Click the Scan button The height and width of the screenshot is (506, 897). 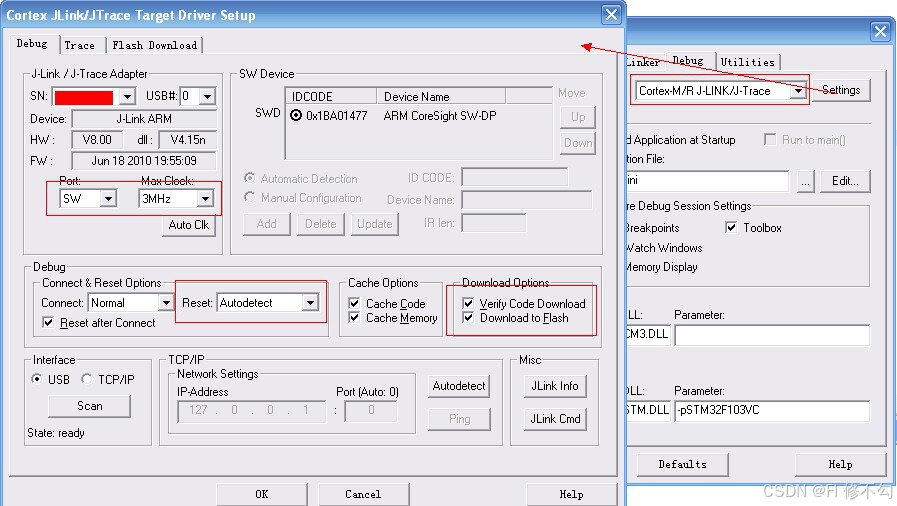pyautogui.click(x=90, y=406)
